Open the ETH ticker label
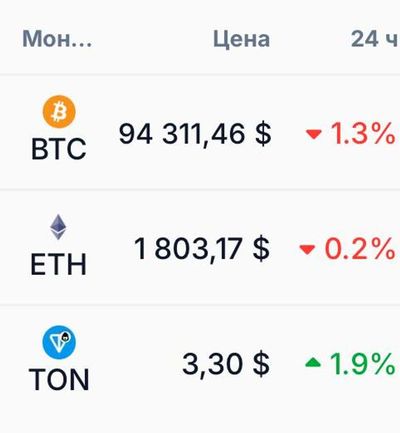The image size is (400, 433). tap(59, 264)
